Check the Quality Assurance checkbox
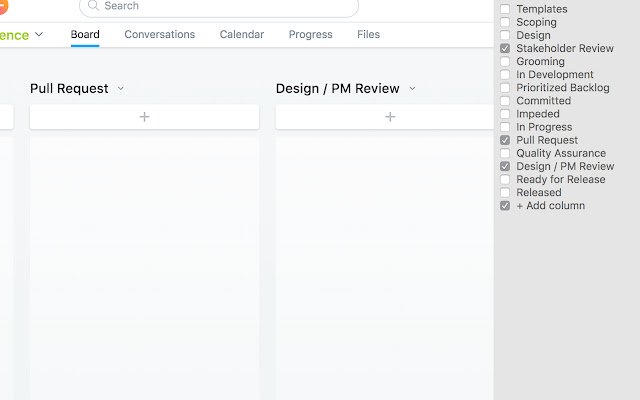 505,153
